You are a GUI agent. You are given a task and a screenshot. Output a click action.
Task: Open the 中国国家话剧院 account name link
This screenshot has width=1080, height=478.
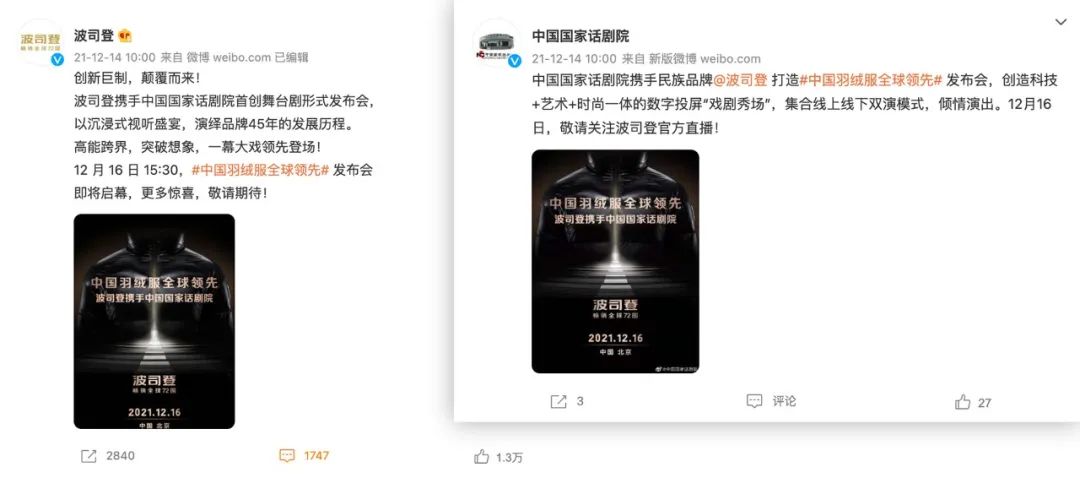point(581,35)
